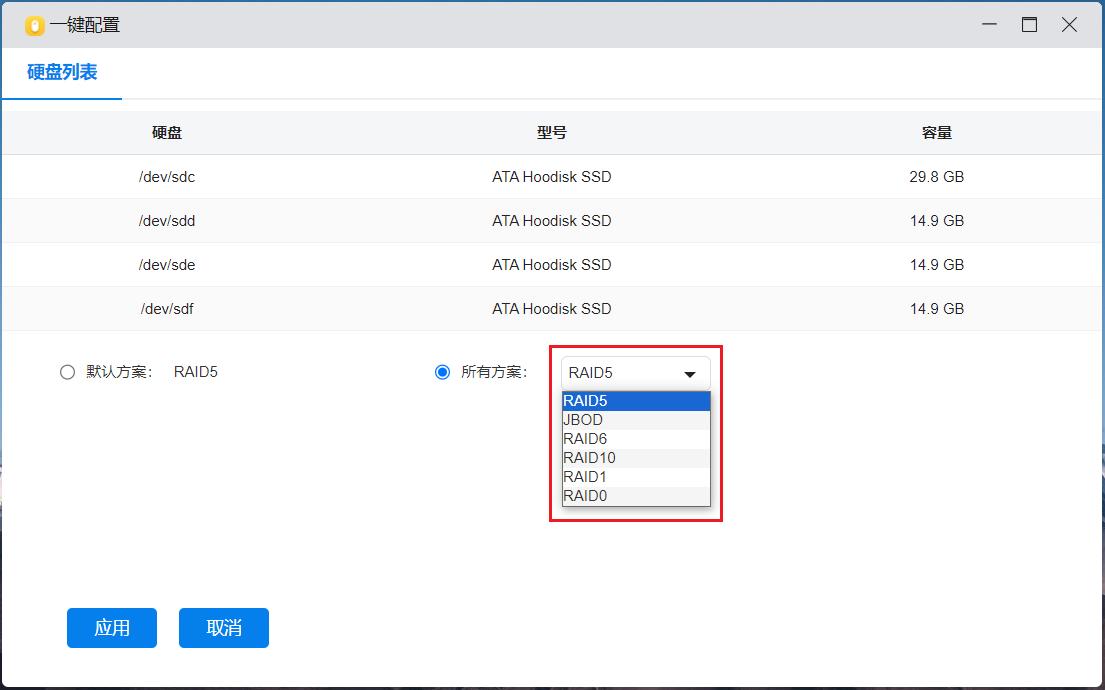Switch to the 硬盘列表 tab
Image resolution: width=1105 pixels, height=690 pixels.
[x=62, y=73]
